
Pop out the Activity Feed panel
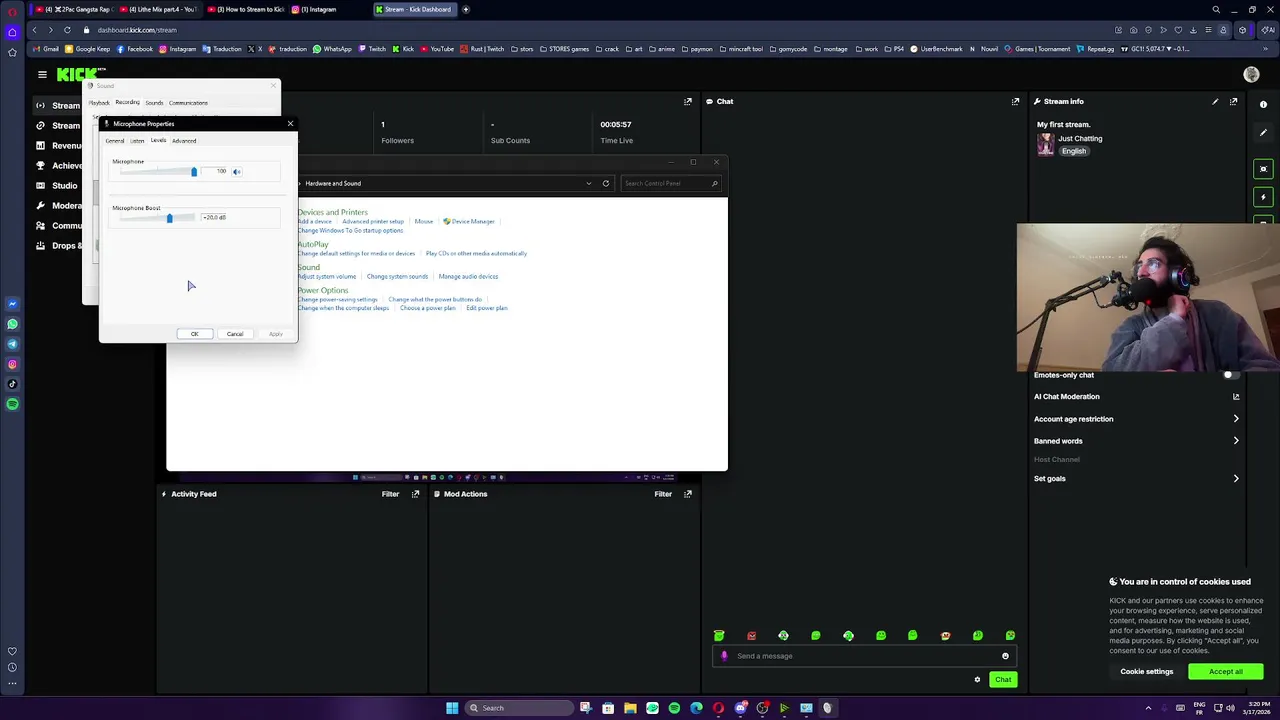coord(415,494)
